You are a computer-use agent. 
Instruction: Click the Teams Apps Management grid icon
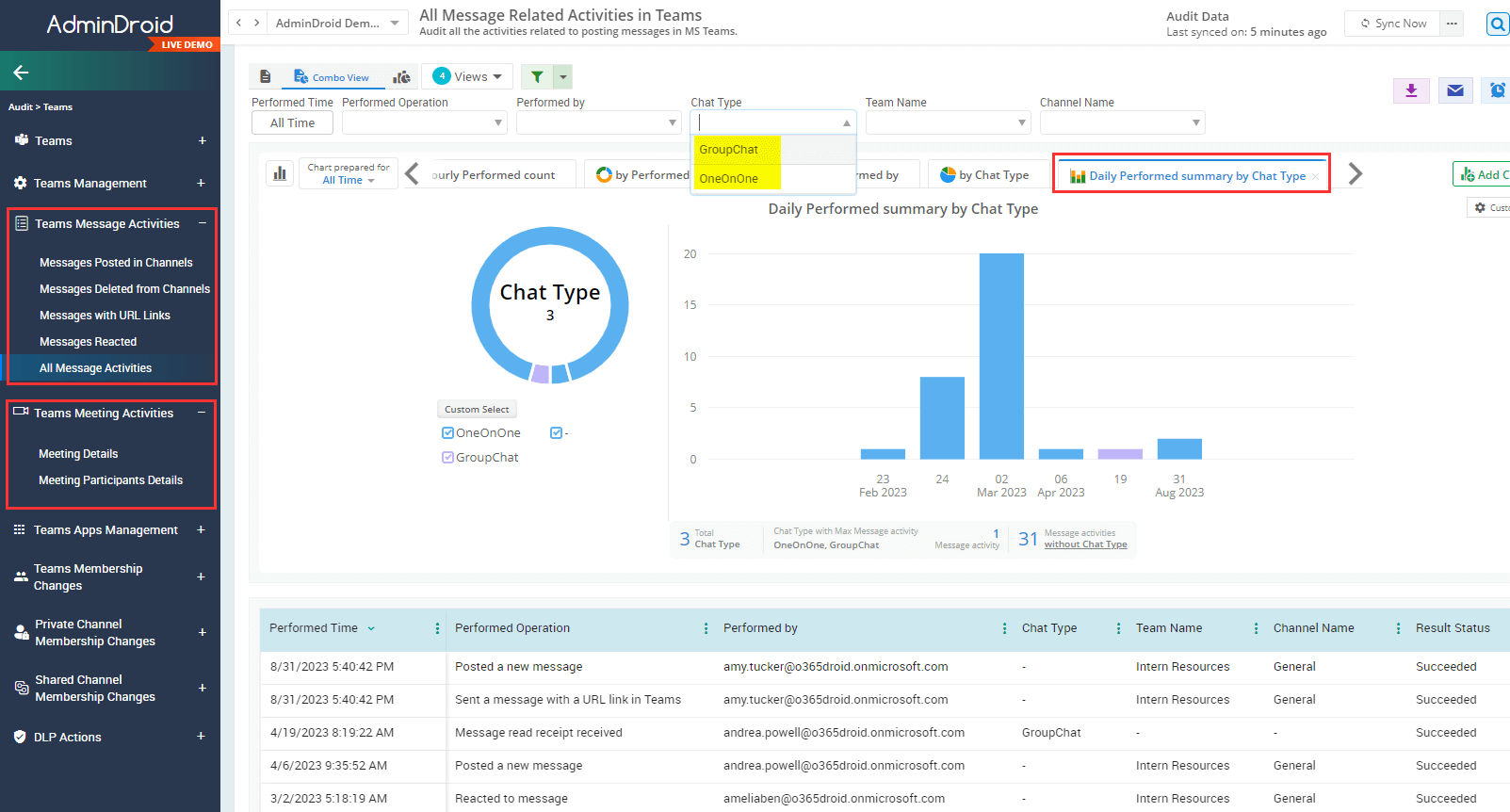pyautogui.click(x=20, y=529)
